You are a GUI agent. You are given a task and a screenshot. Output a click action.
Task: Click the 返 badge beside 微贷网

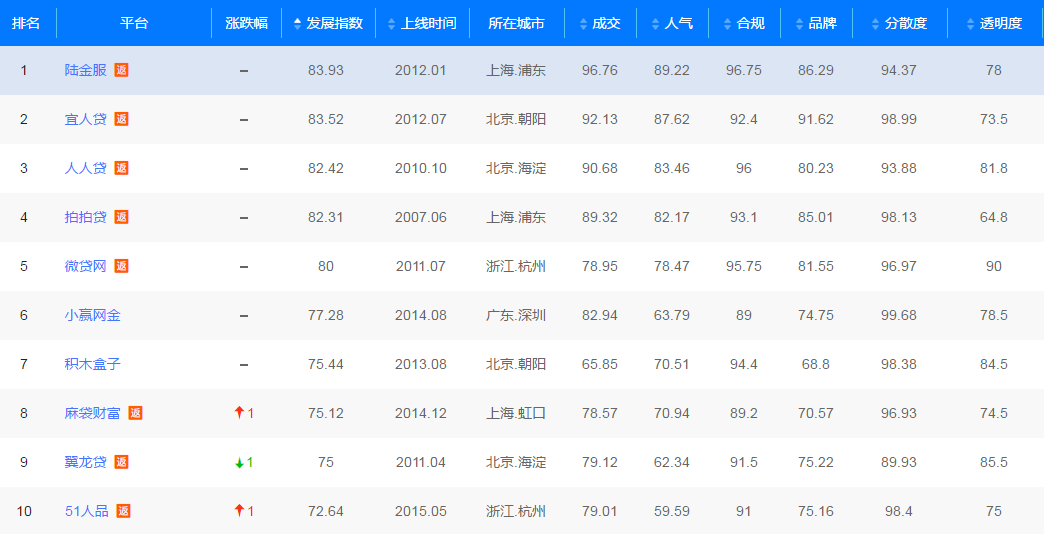[x=121, y=266]
